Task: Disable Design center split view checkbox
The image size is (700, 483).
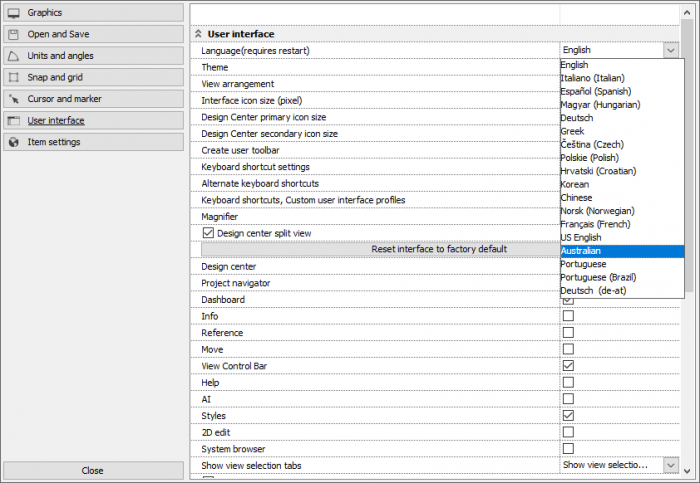Action: 209,233
